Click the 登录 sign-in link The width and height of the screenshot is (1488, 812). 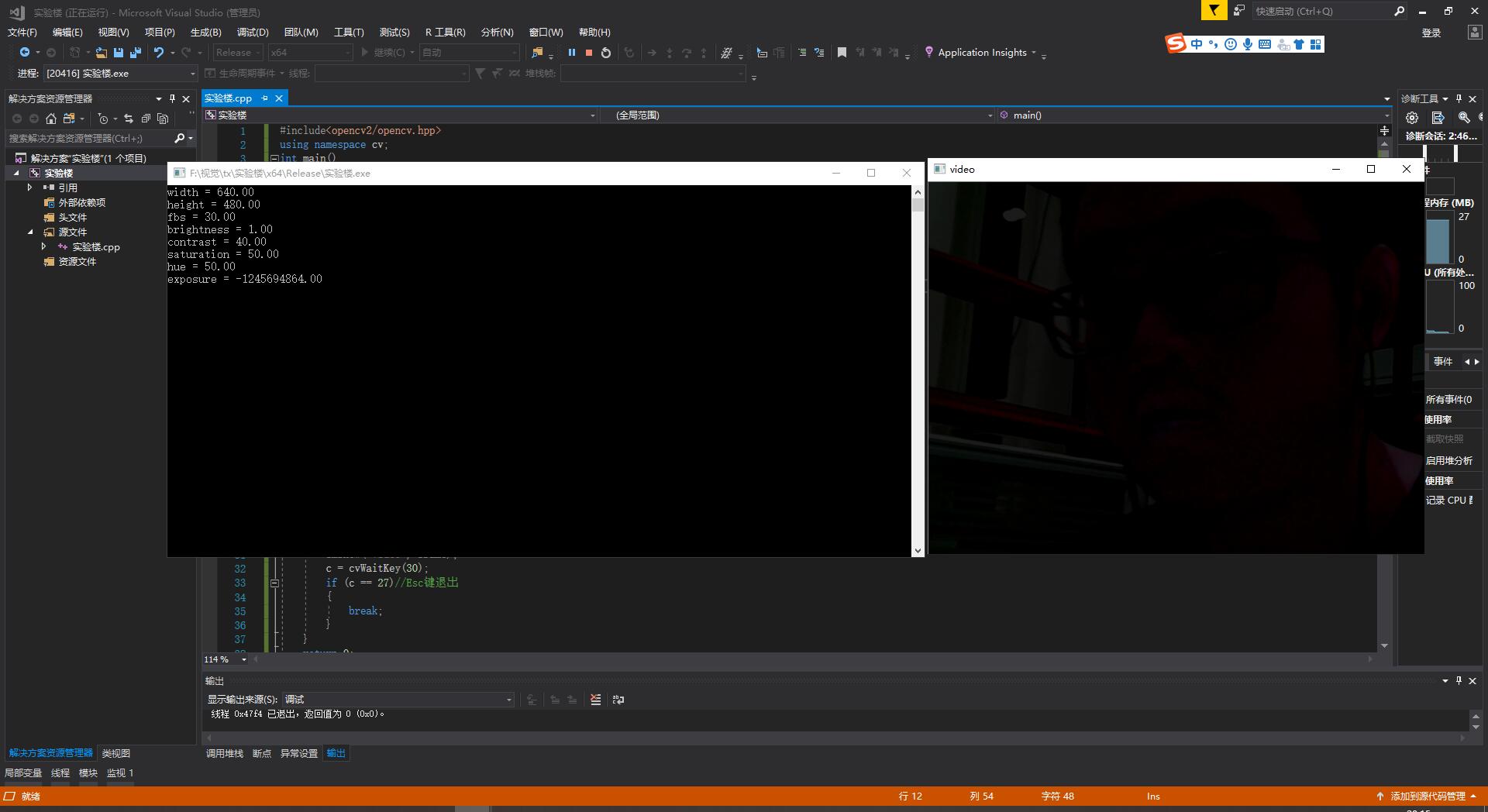(1431, 33)
